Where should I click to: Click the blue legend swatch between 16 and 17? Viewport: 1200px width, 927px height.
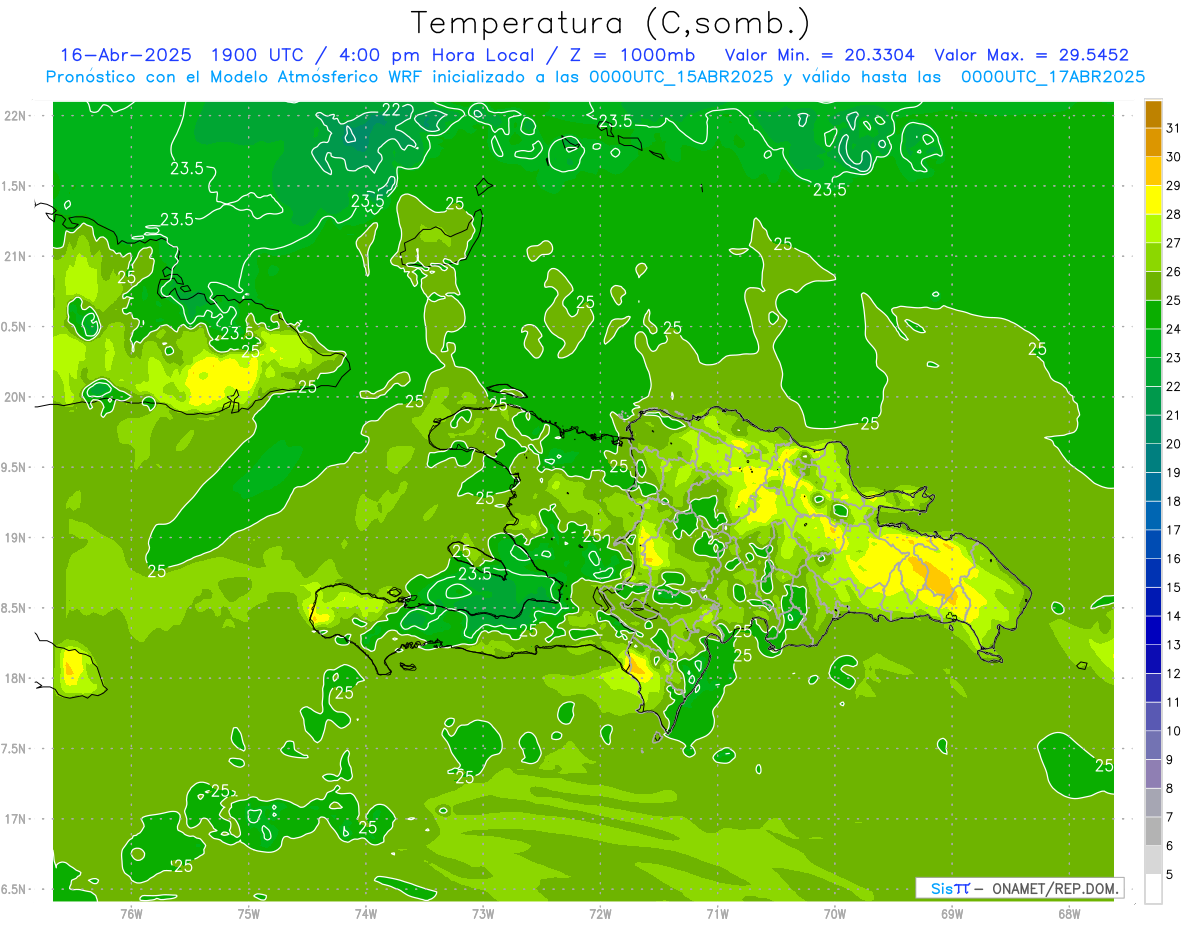coord(1153,544)
